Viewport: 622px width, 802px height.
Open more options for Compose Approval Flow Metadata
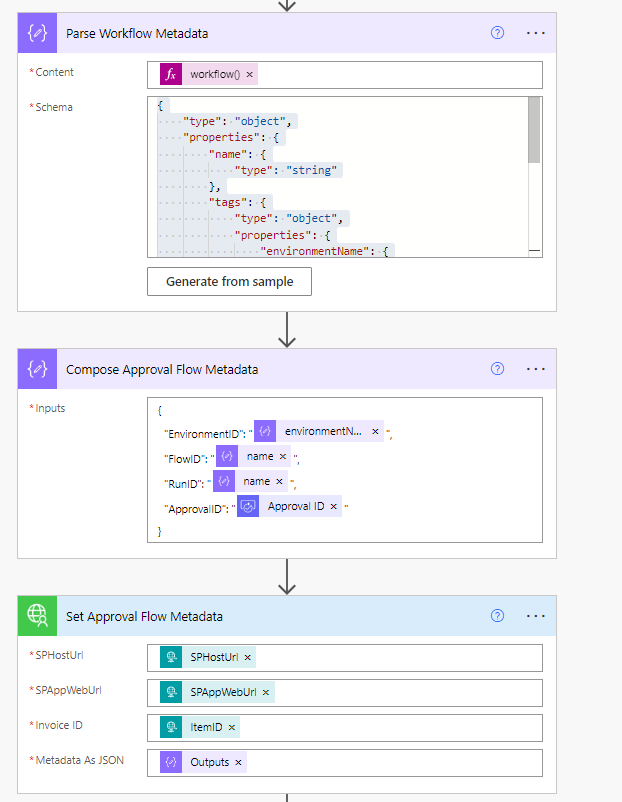pos(536,369)
